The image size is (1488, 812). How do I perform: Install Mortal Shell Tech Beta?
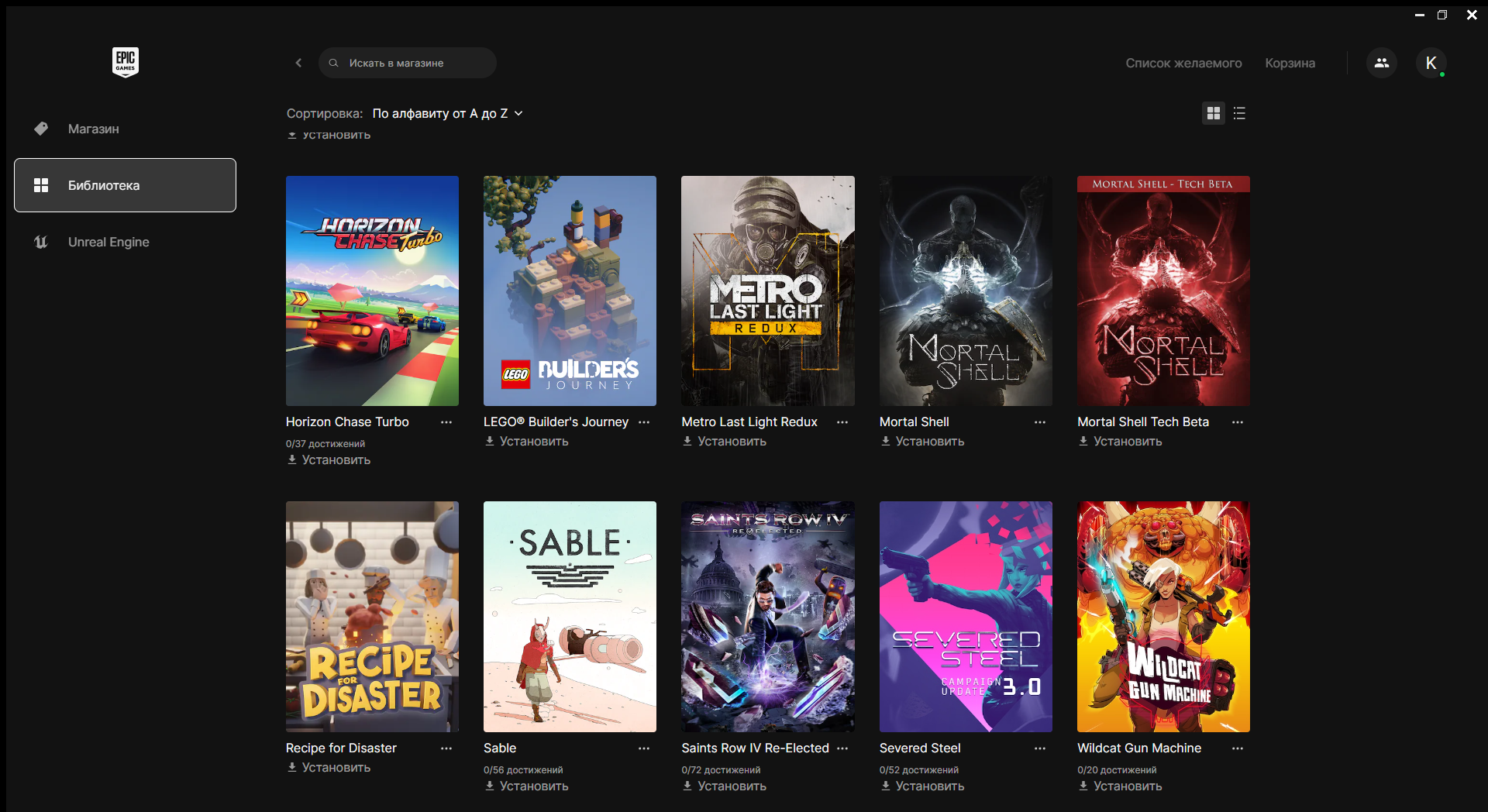pyautogui.click(x=1120, y=442)
